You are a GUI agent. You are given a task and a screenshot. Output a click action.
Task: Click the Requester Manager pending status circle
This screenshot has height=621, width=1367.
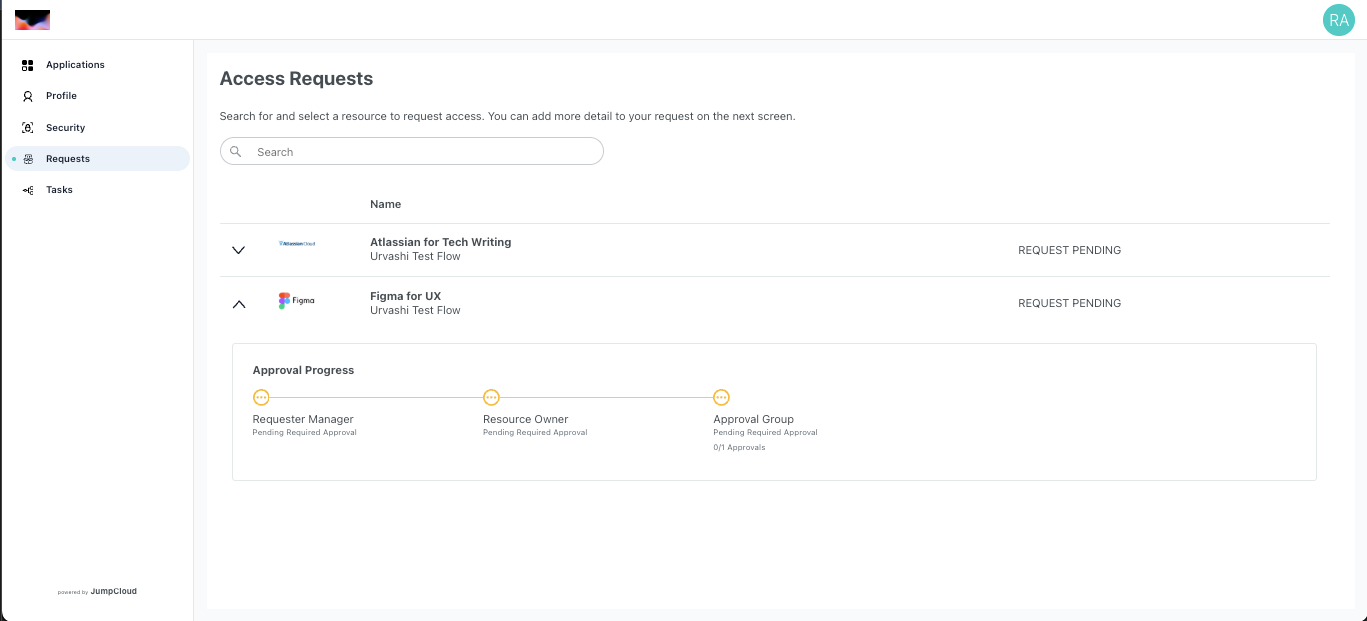[261, 397]
